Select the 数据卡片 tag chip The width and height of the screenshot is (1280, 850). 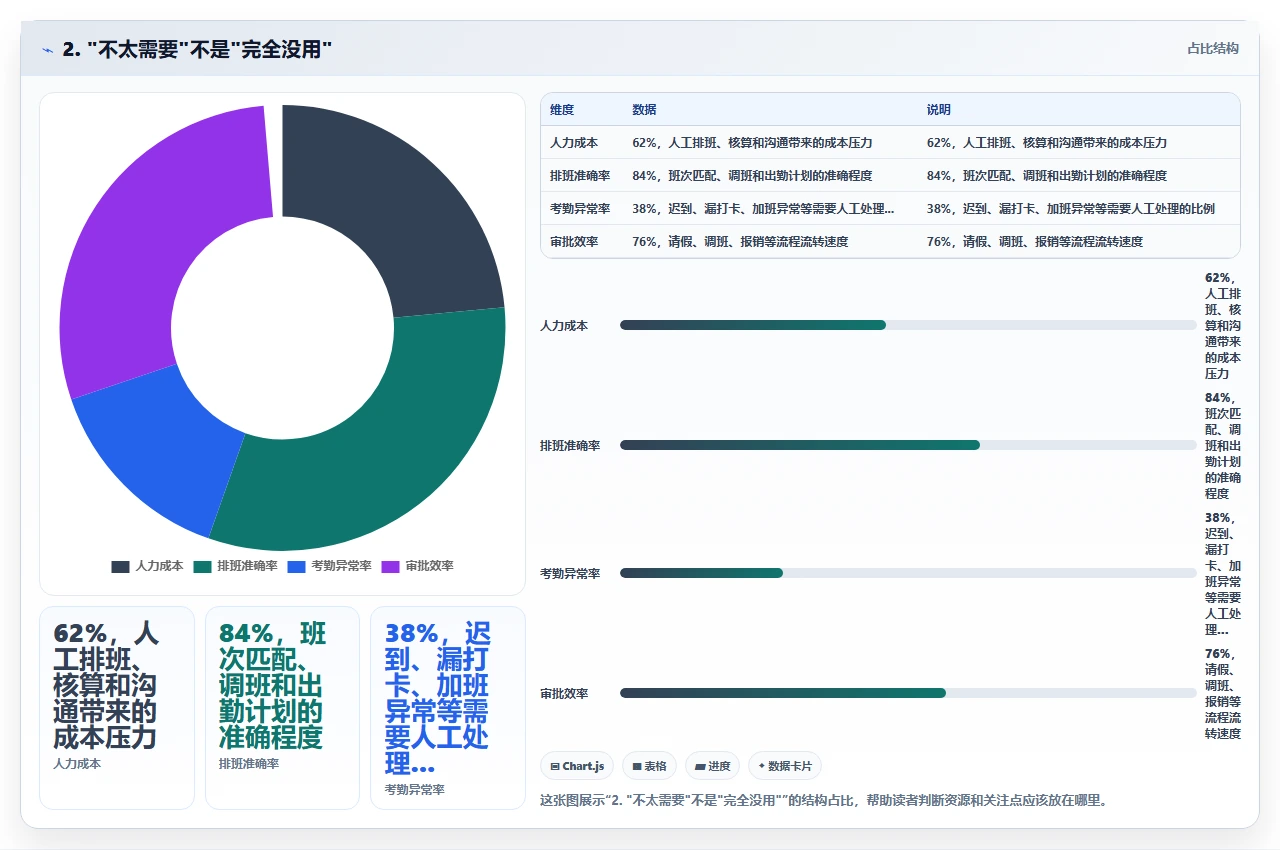[x=785, y=766]
